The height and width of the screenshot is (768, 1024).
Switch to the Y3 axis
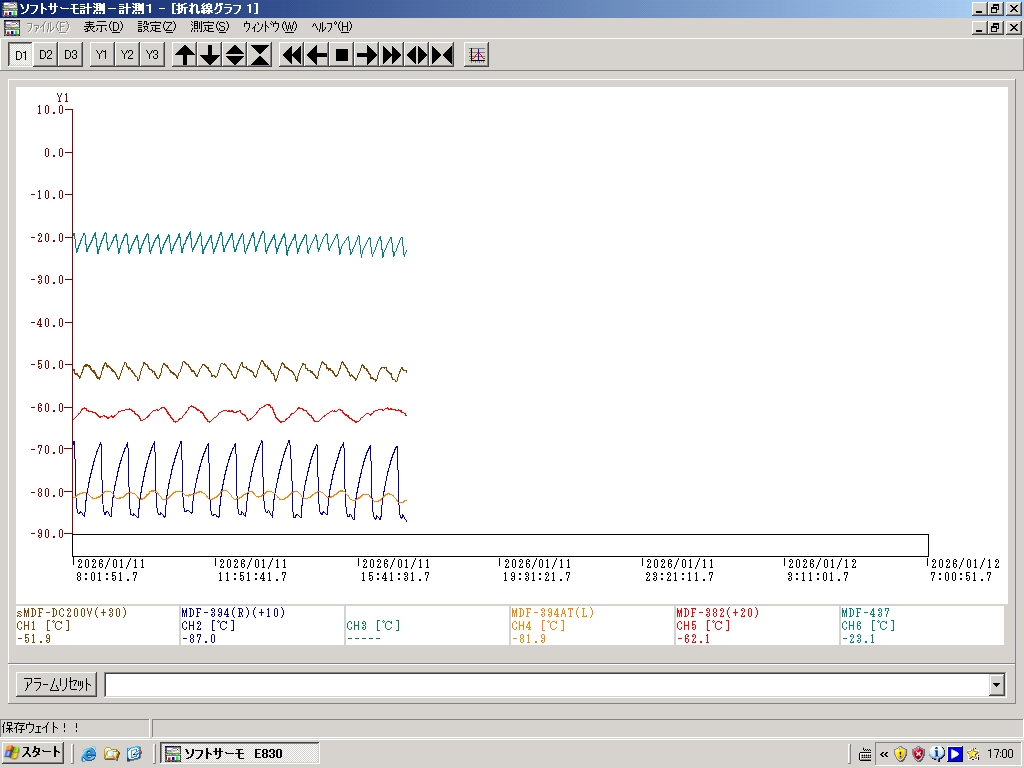[152, 55]
